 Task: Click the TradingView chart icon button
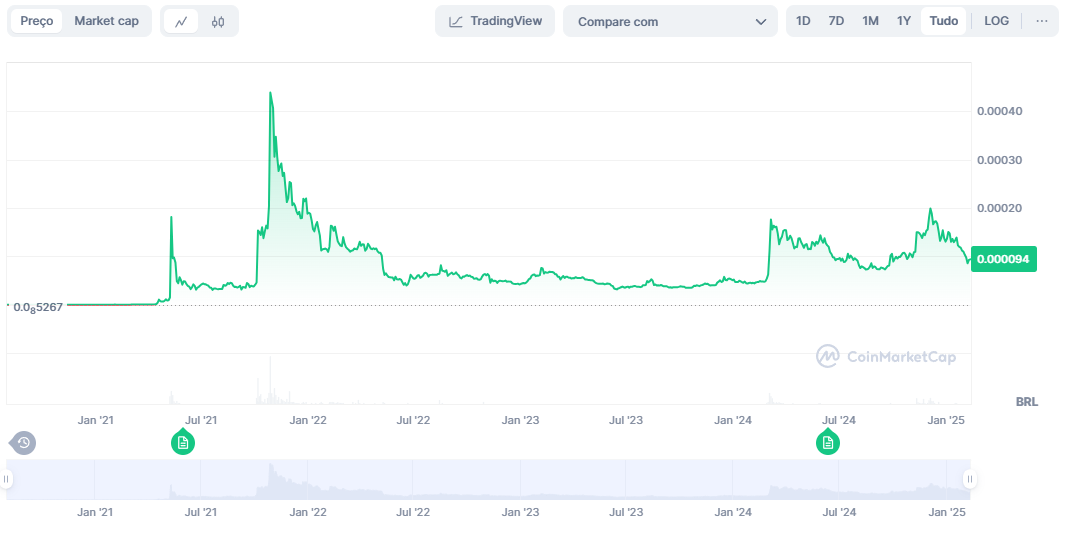[x=494, y=21]
